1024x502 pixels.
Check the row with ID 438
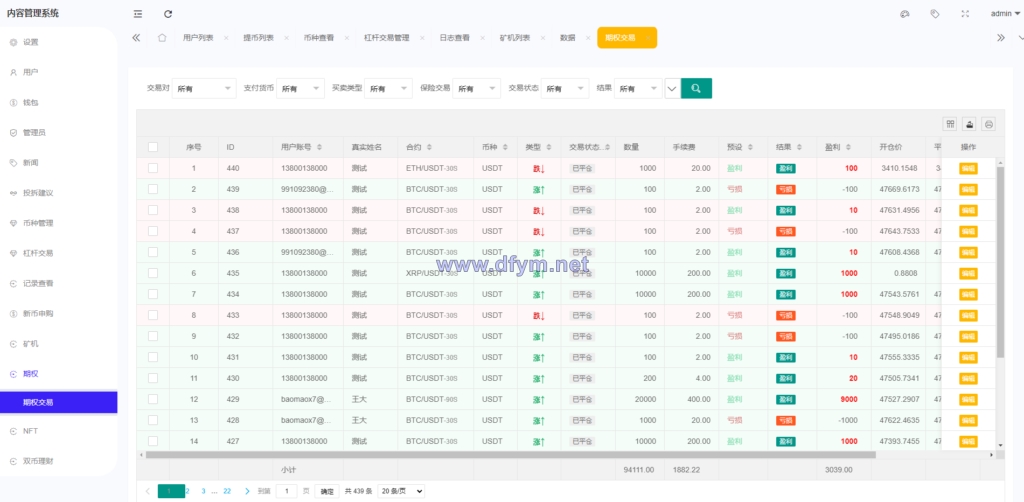153,210
